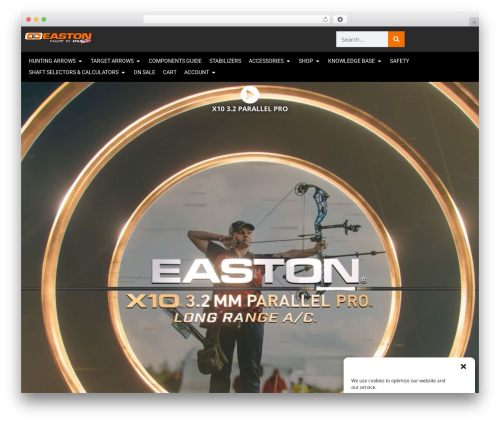Click the orange search magnifier button
This screenshot has width=500, height=423.
[396, 39]
